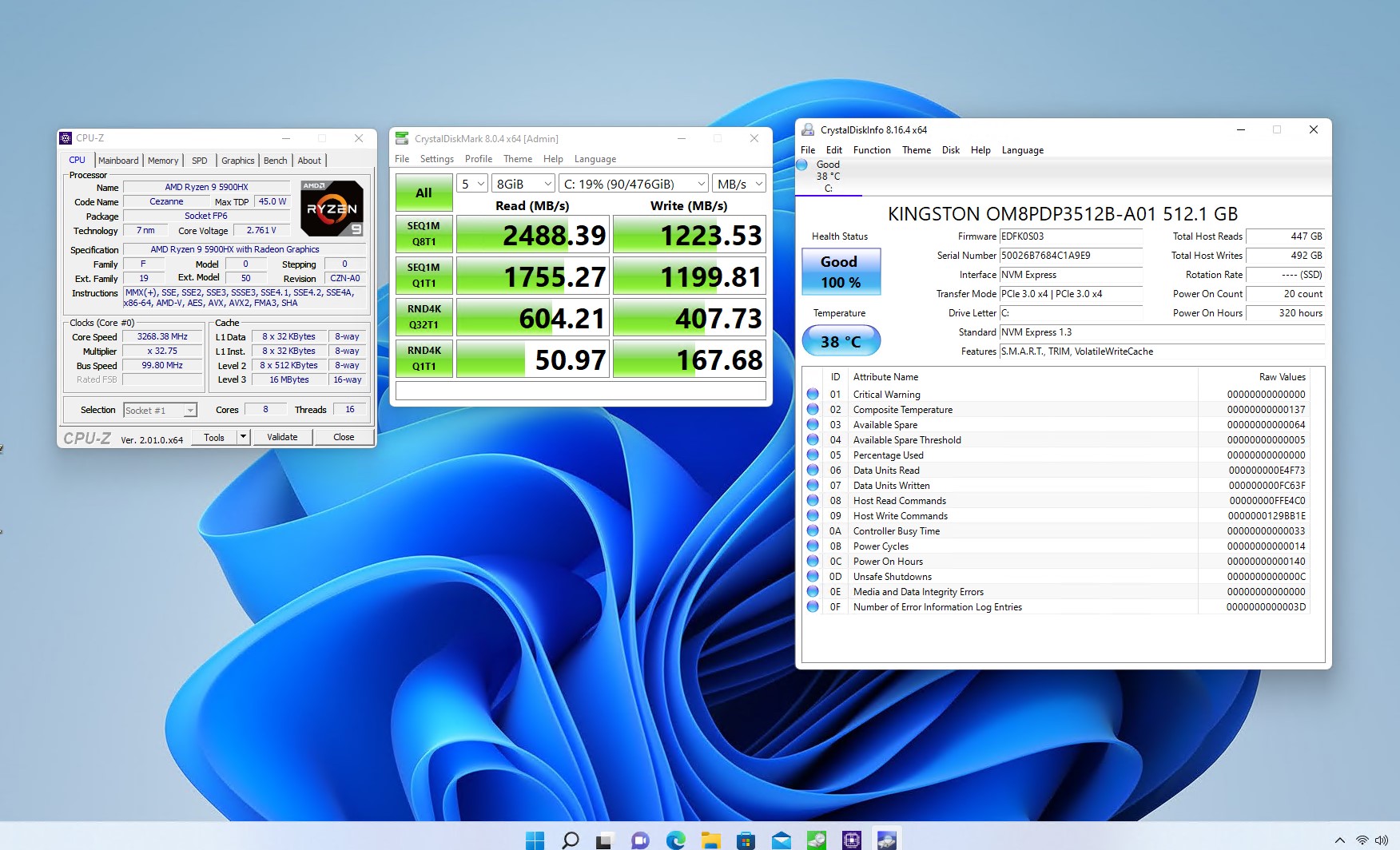Click the Windows Start button in taskbar
Screen dimensions: 1400x850
[x=535, y=840]
